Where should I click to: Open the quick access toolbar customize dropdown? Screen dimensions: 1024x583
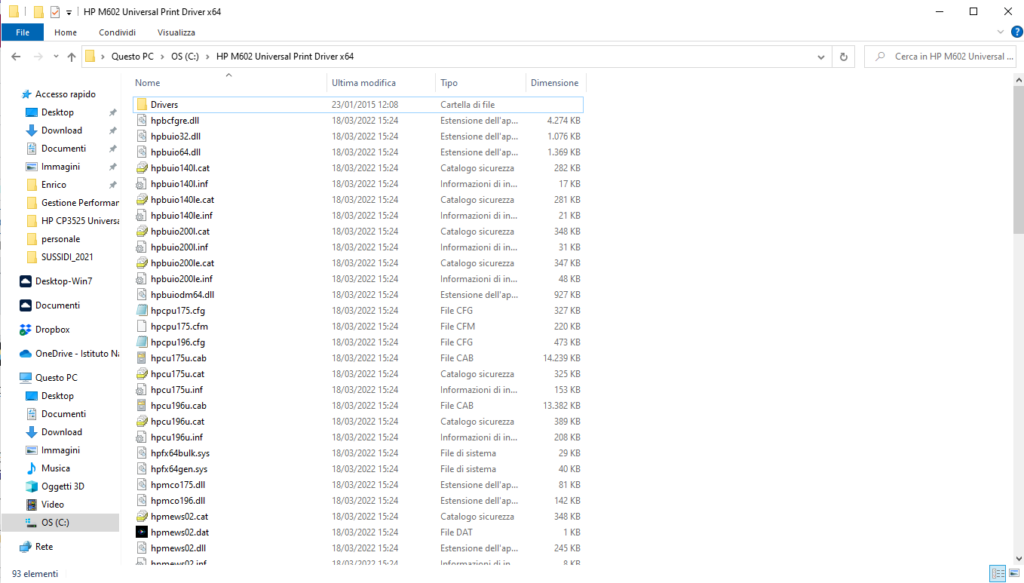click(69, 12)
